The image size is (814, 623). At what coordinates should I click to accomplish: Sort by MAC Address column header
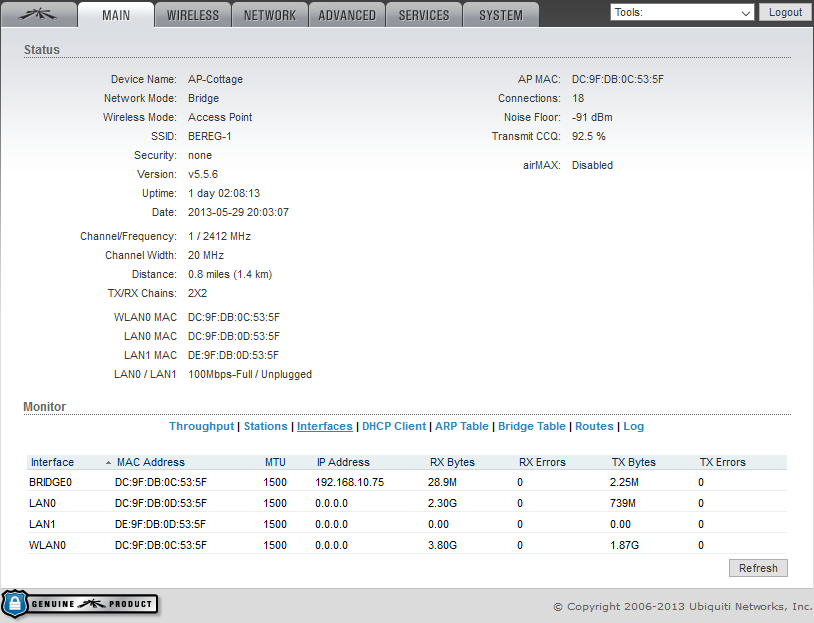click(x=151, y=462)
